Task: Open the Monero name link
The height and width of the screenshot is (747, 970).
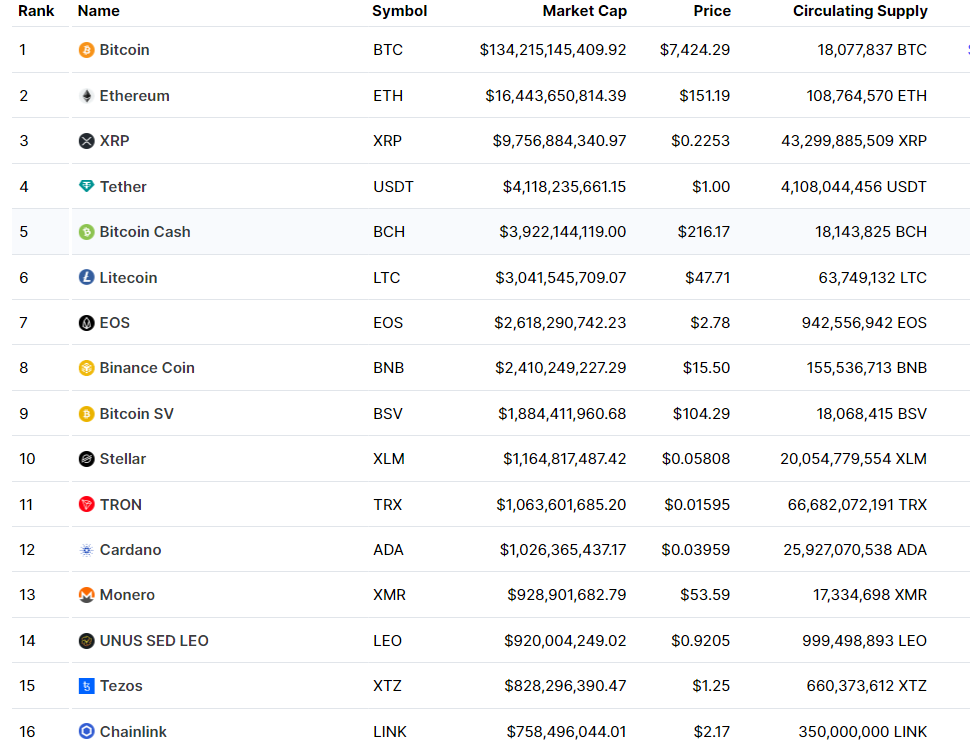Action: [x=127, y=595]
